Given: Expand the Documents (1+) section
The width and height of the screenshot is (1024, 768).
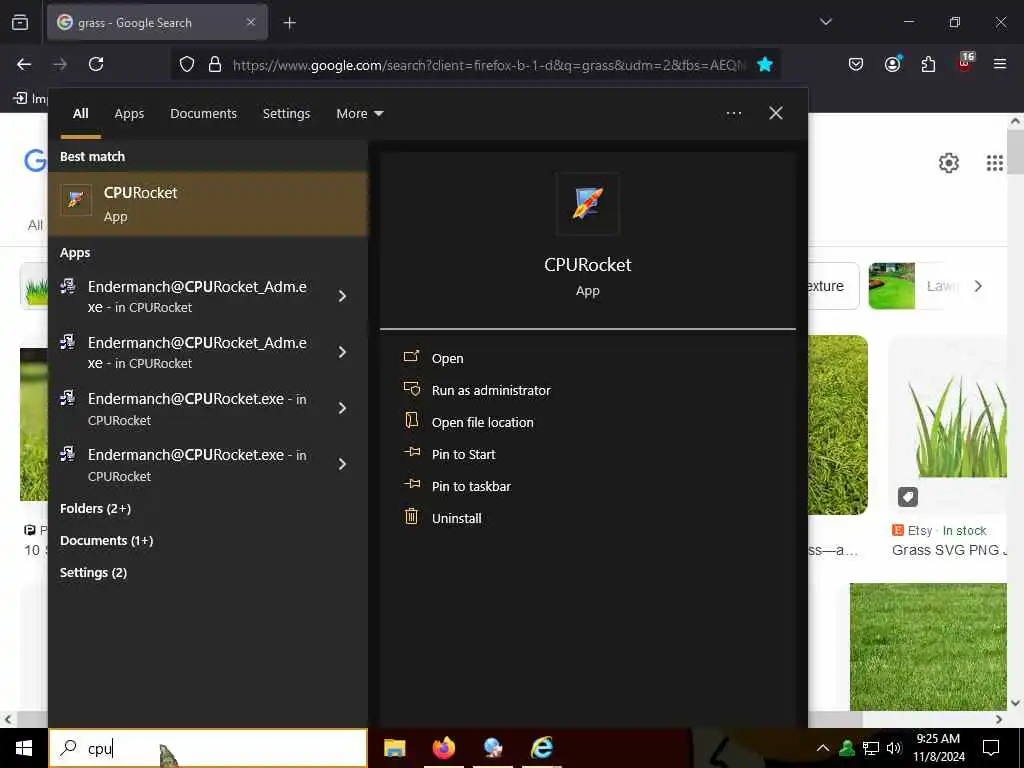Looking at the screenshot, I should click(x=106, y=541).
